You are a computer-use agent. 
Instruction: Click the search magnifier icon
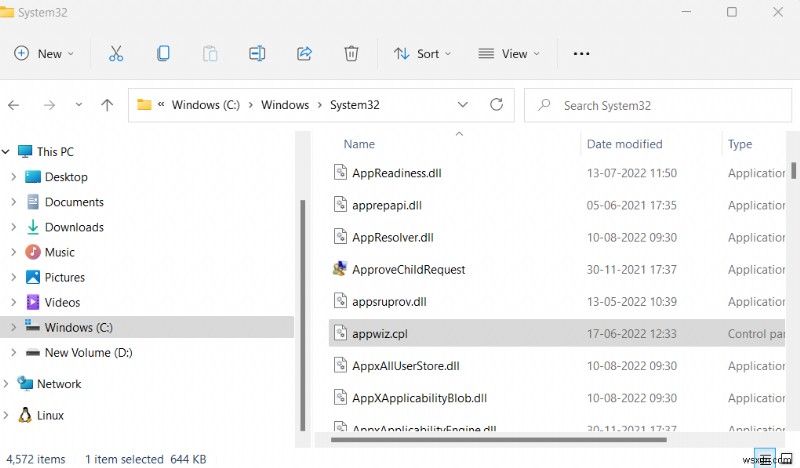tap(544, 105)
